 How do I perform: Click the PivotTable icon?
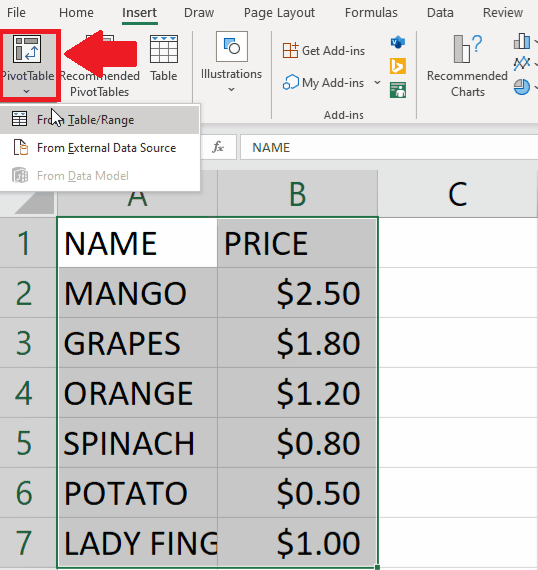click(27, 49)
